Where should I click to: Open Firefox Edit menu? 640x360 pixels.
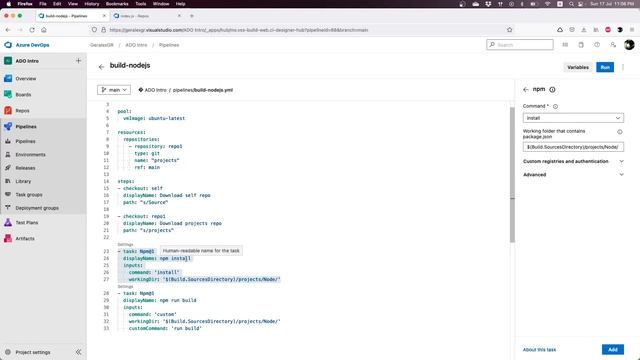coord(57,4)
